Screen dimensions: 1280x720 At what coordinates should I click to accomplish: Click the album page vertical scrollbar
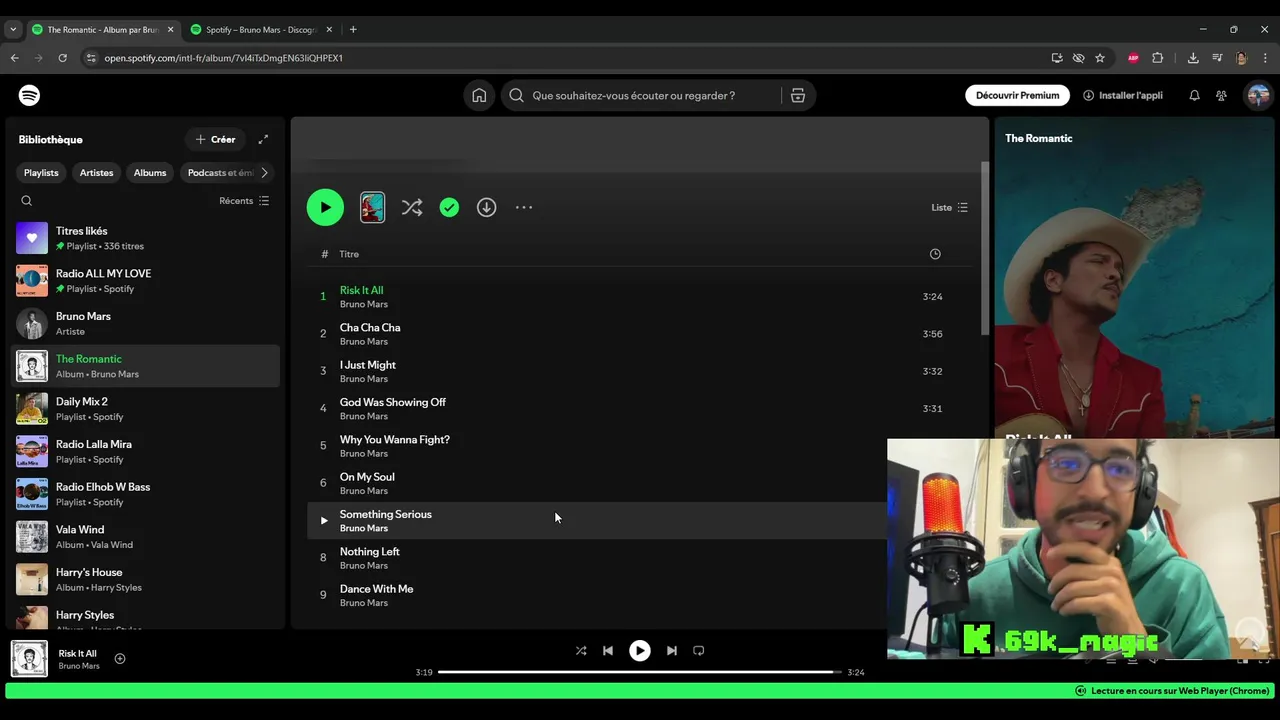[x=985, y=248]
